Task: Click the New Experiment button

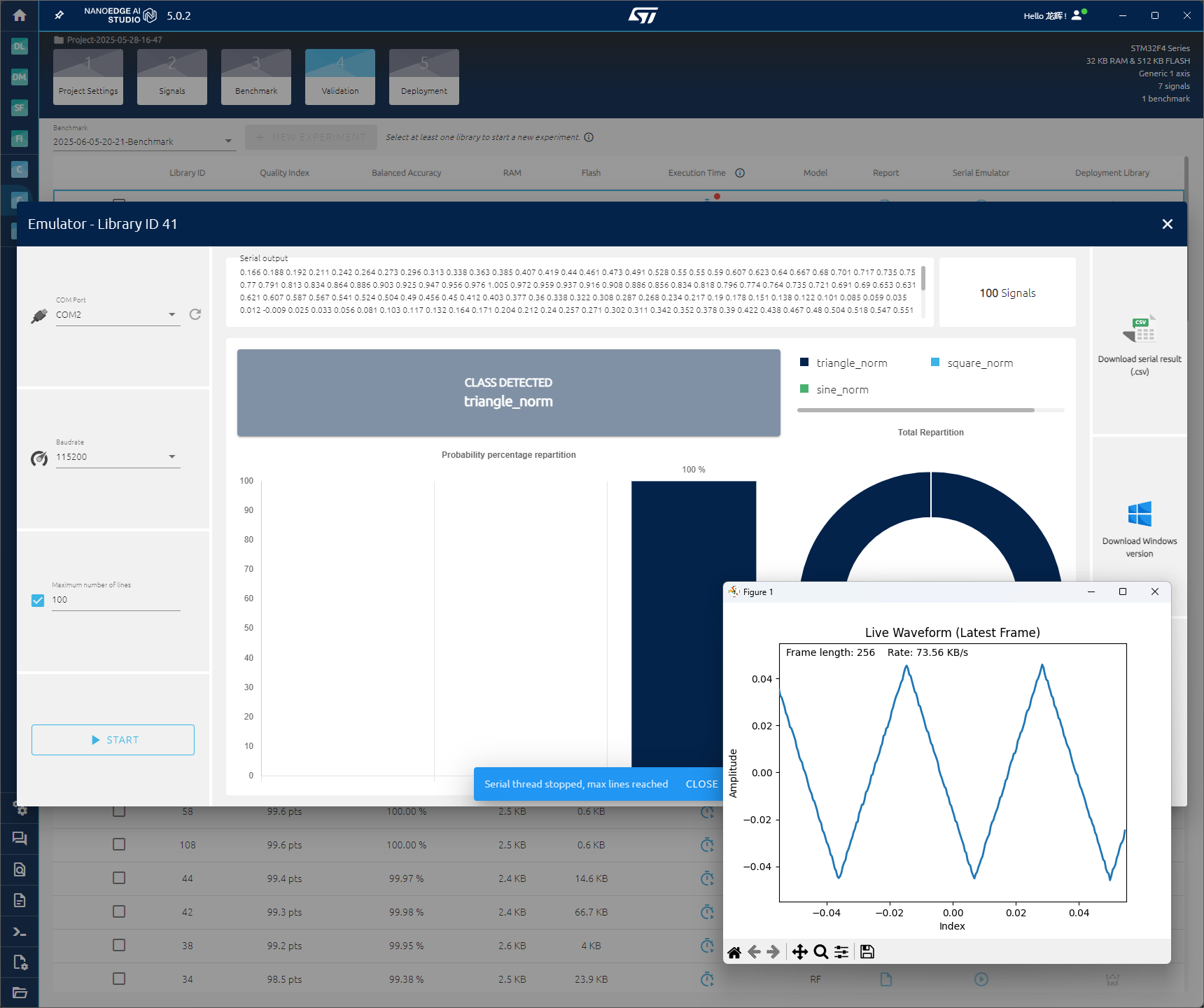Action: [311, 137]
